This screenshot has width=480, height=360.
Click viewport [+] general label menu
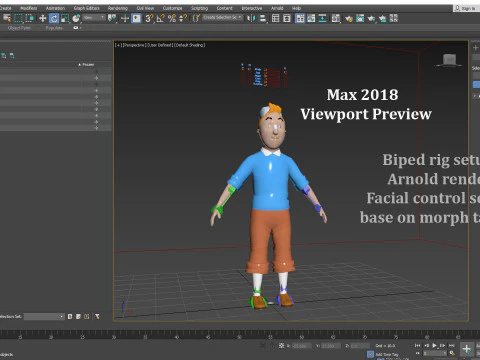[x=118, y=45]
